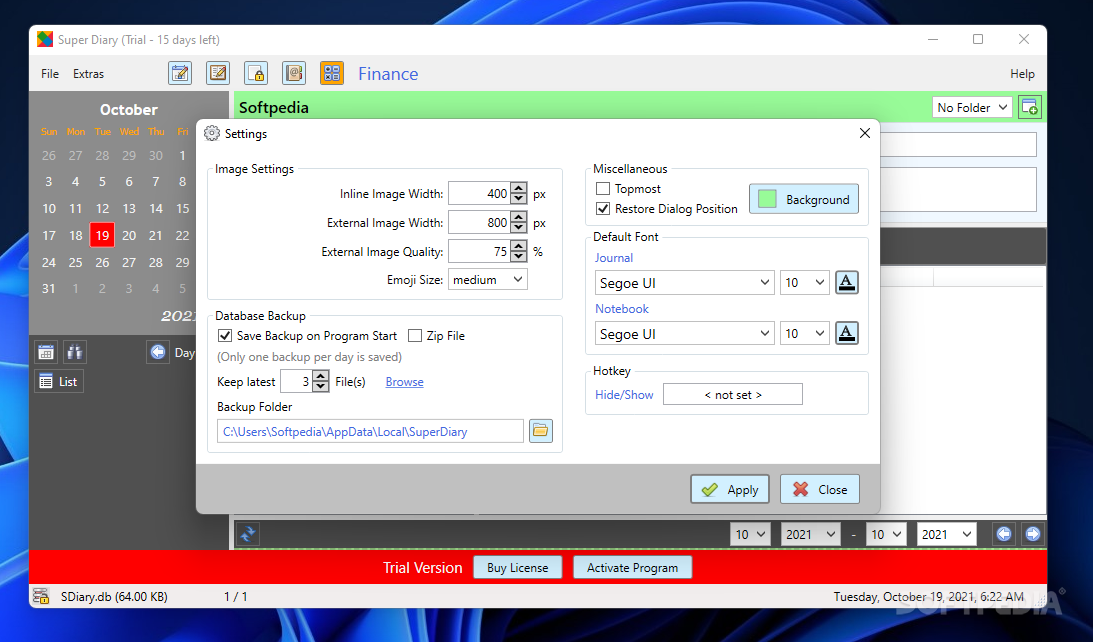Open the password lock toolbar icon

pos(256,73)
